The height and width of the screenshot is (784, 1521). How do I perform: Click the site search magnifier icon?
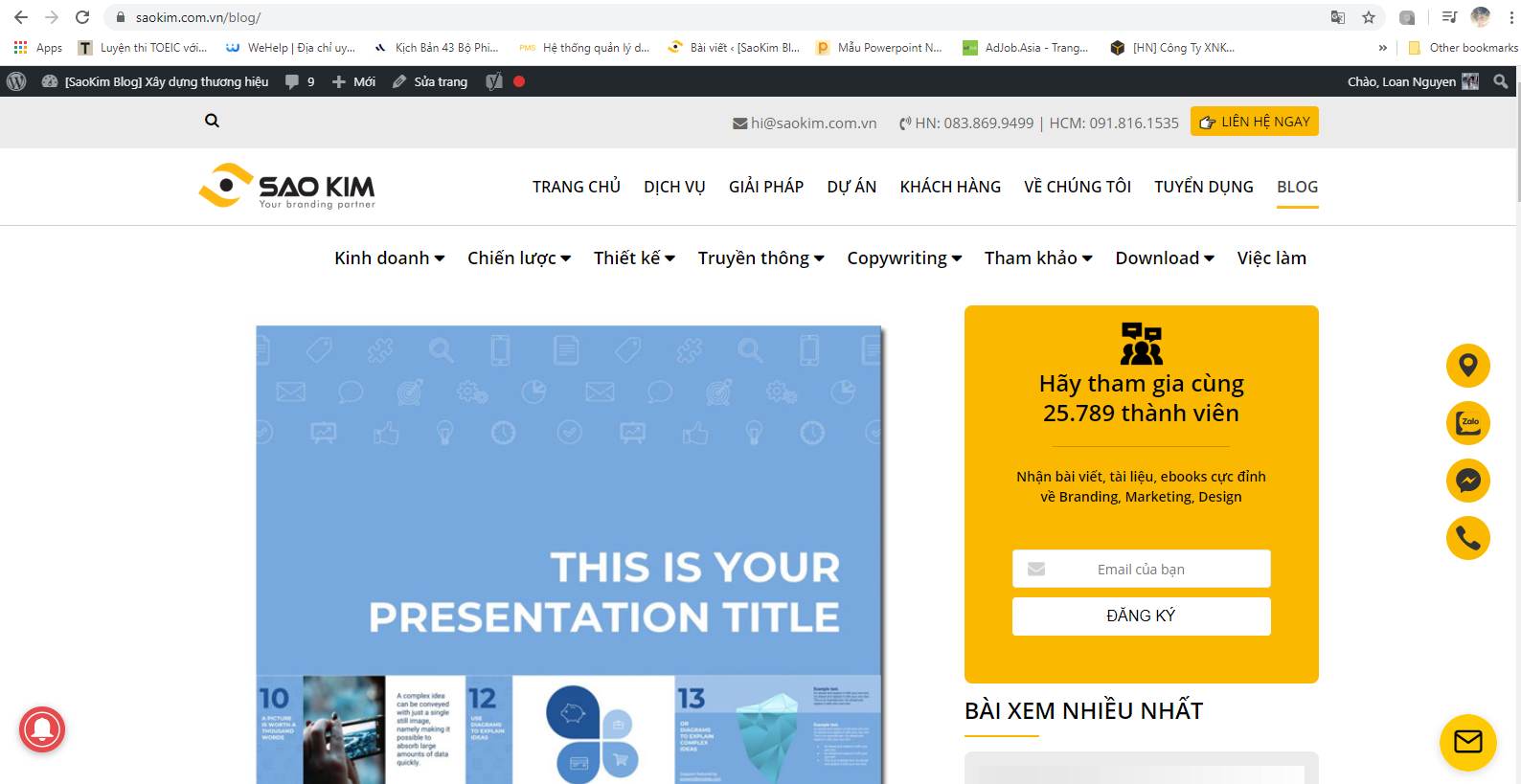[x=212, y=121]
